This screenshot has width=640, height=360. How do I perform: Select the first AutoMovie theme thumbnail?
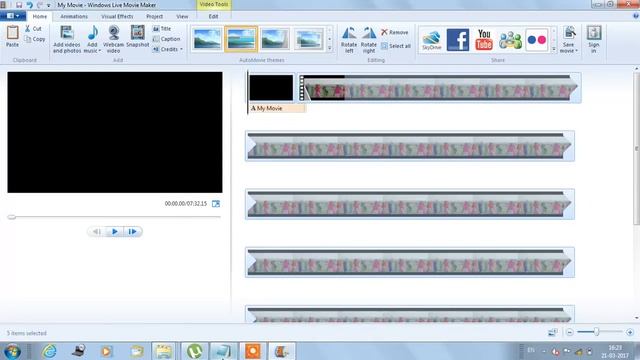[x=207, y=39]
